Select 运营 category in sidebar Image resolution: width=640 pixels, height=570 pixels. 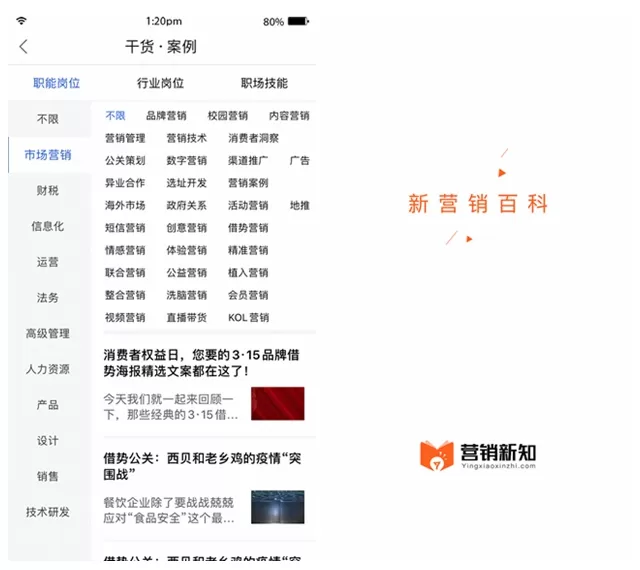point(48,262)
